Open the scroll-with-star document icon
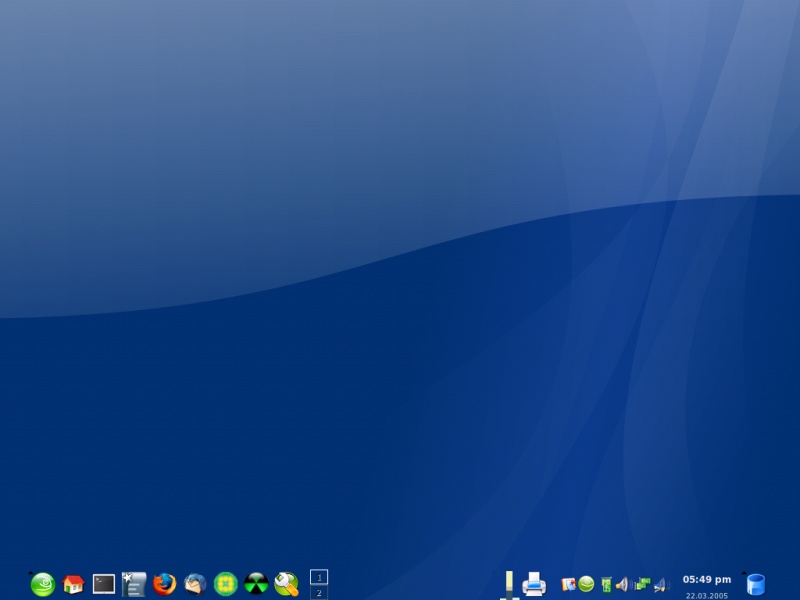Screen dimensions: 800x600 (x=134, y=584)
